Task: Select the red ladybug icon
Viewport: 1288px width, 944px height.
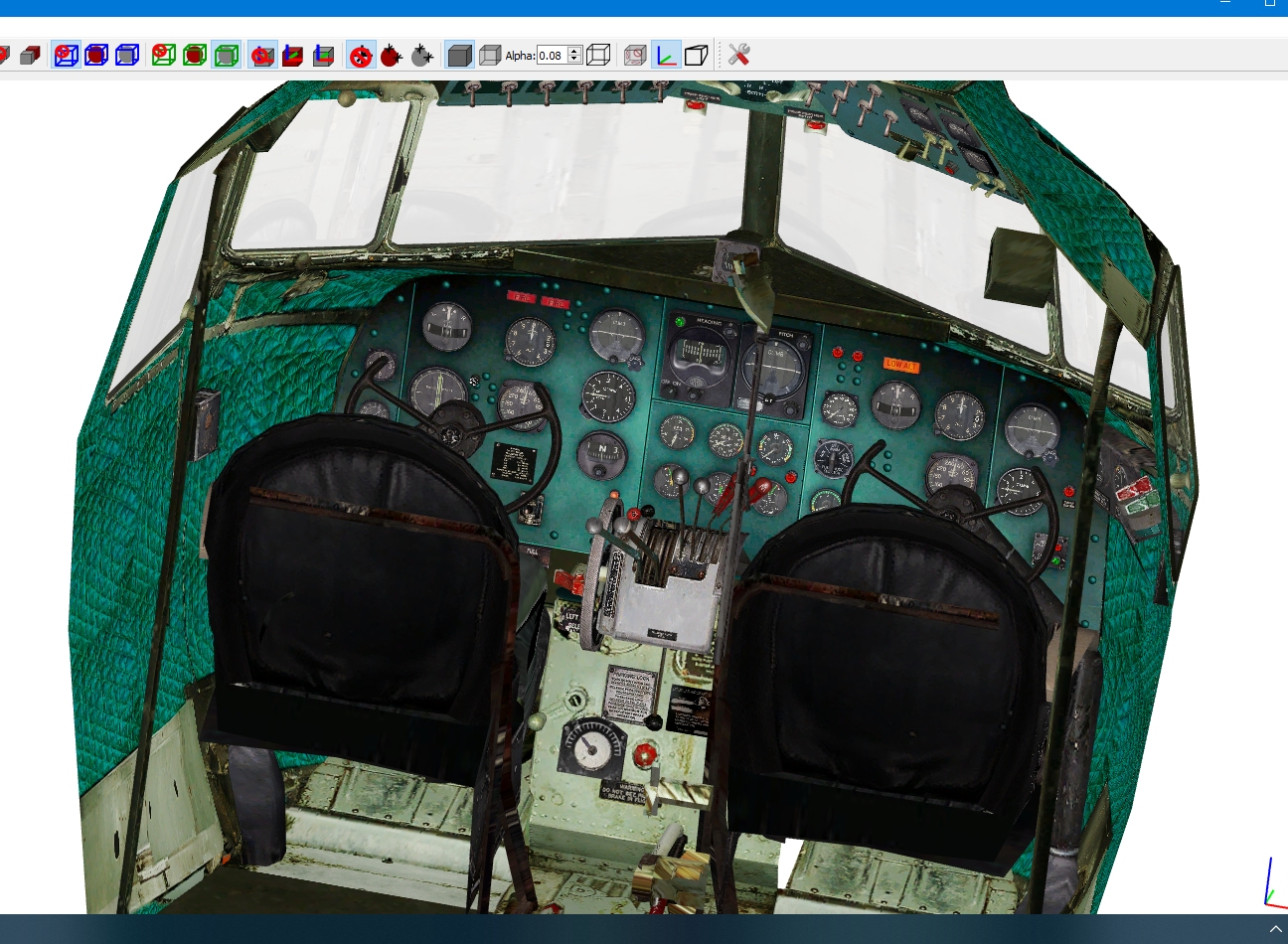Action: 392,55
